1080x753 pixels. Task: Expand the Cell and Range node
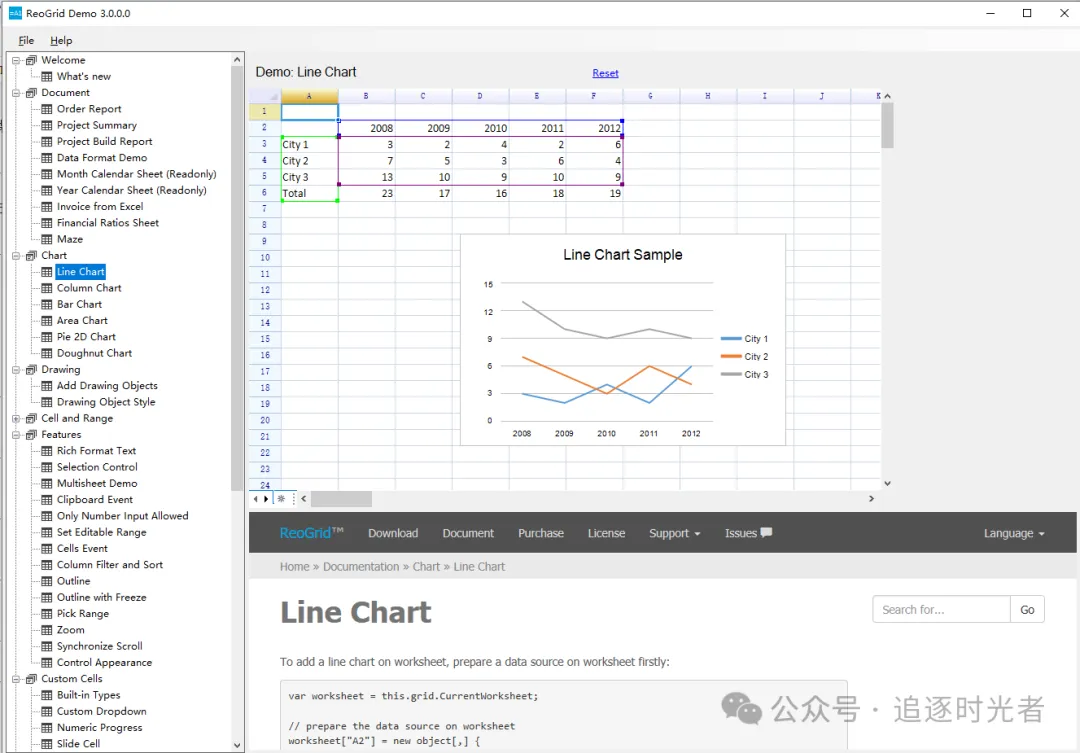coord(16,419)
